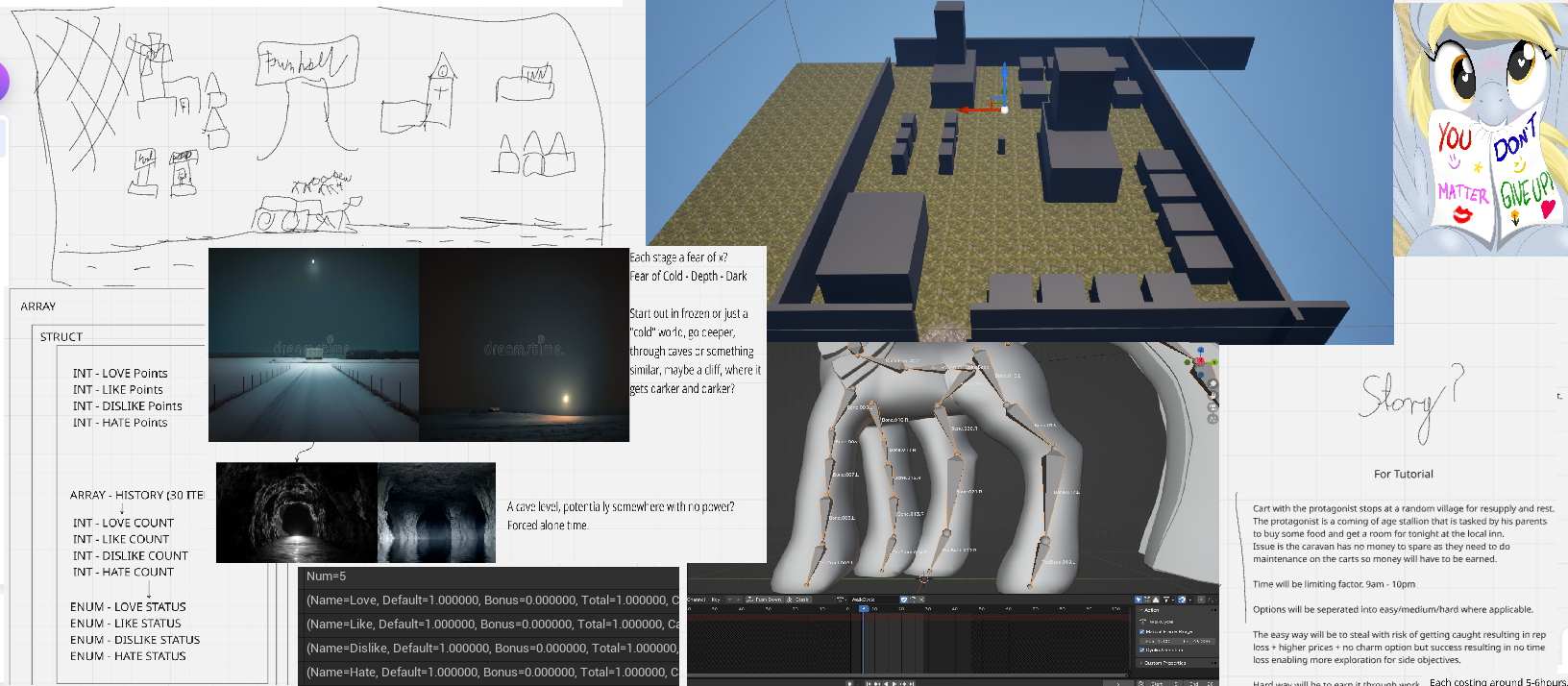The image size is (1568, 686).
Task: Click jump to start playback button
Action: pos(868,684)
